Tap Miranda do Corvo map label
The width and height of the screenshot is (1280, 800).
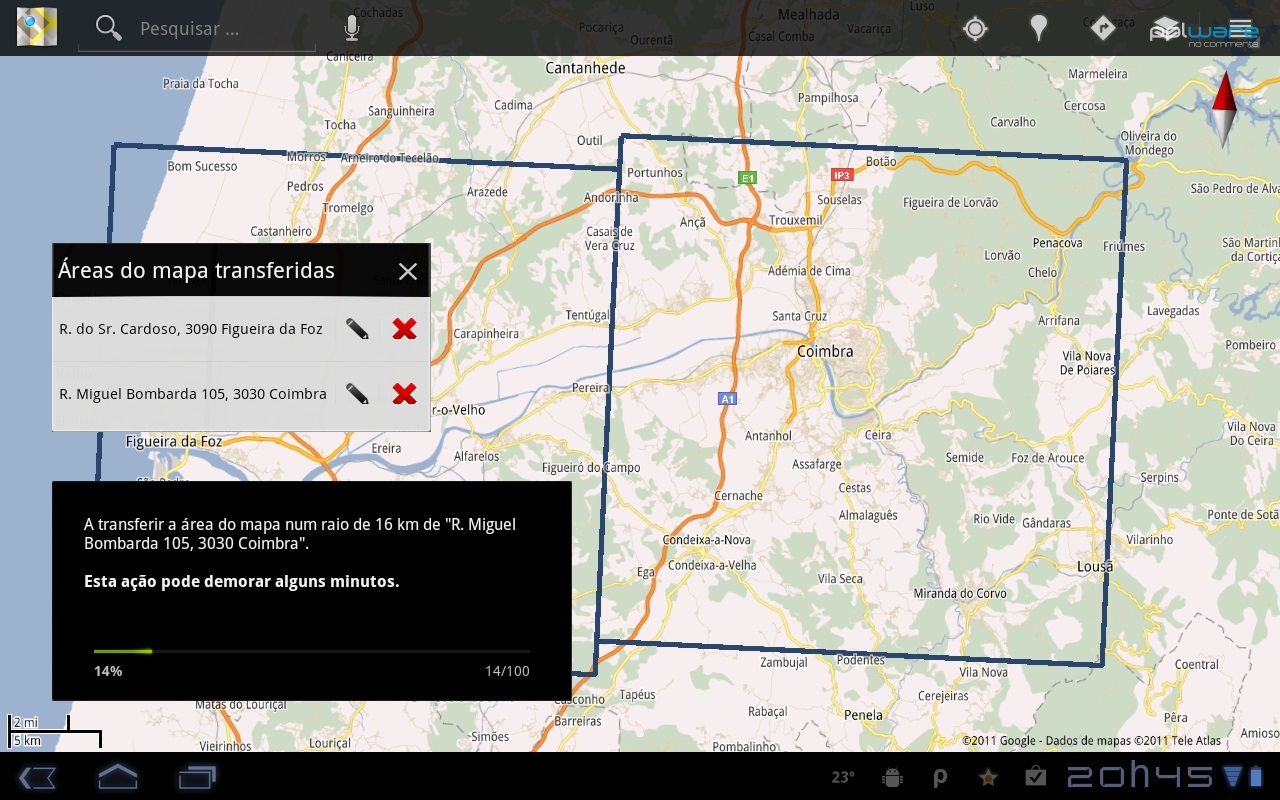click(960, 594)
